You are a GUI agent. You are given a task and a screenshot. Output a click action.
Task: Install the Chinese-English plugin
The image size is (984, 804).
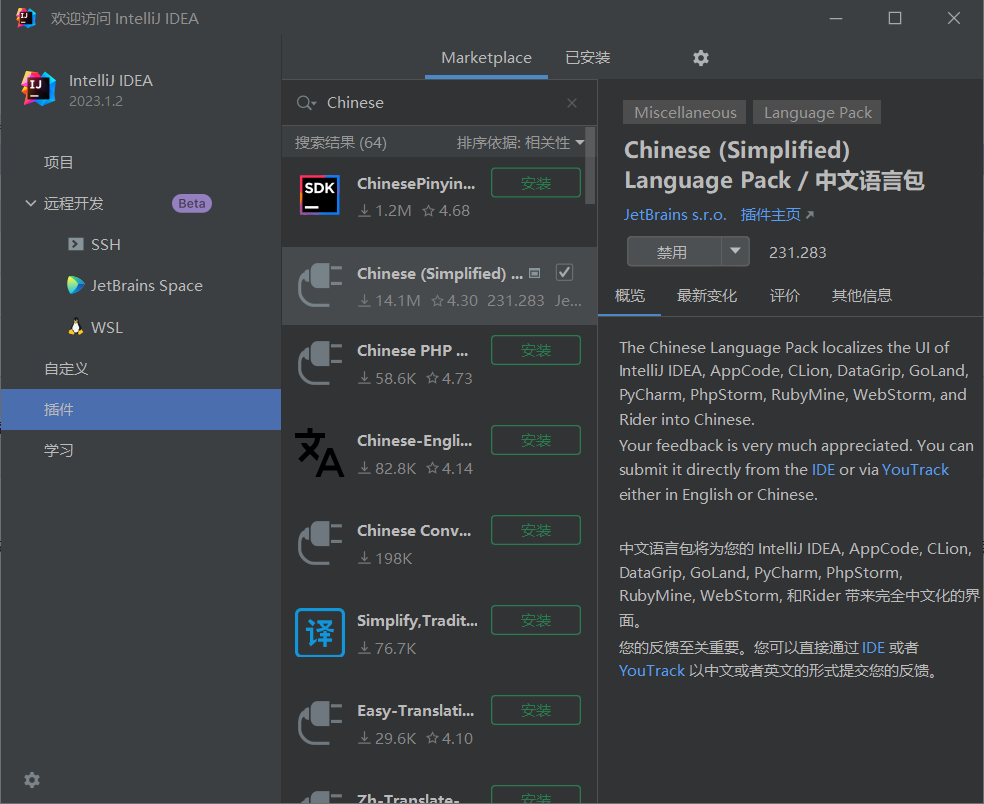tap(536, 440)
